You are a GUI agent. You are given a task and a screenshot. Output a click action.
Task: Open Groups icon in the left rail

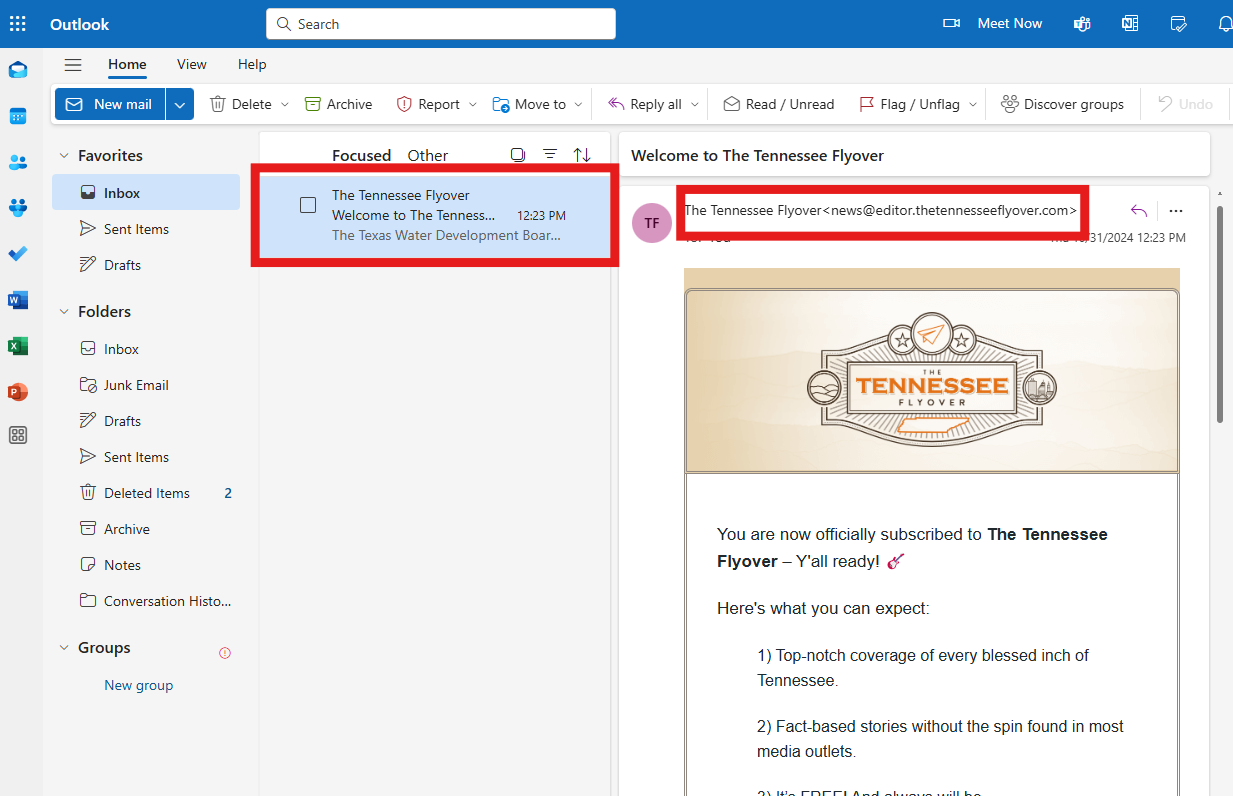[18, 208]
